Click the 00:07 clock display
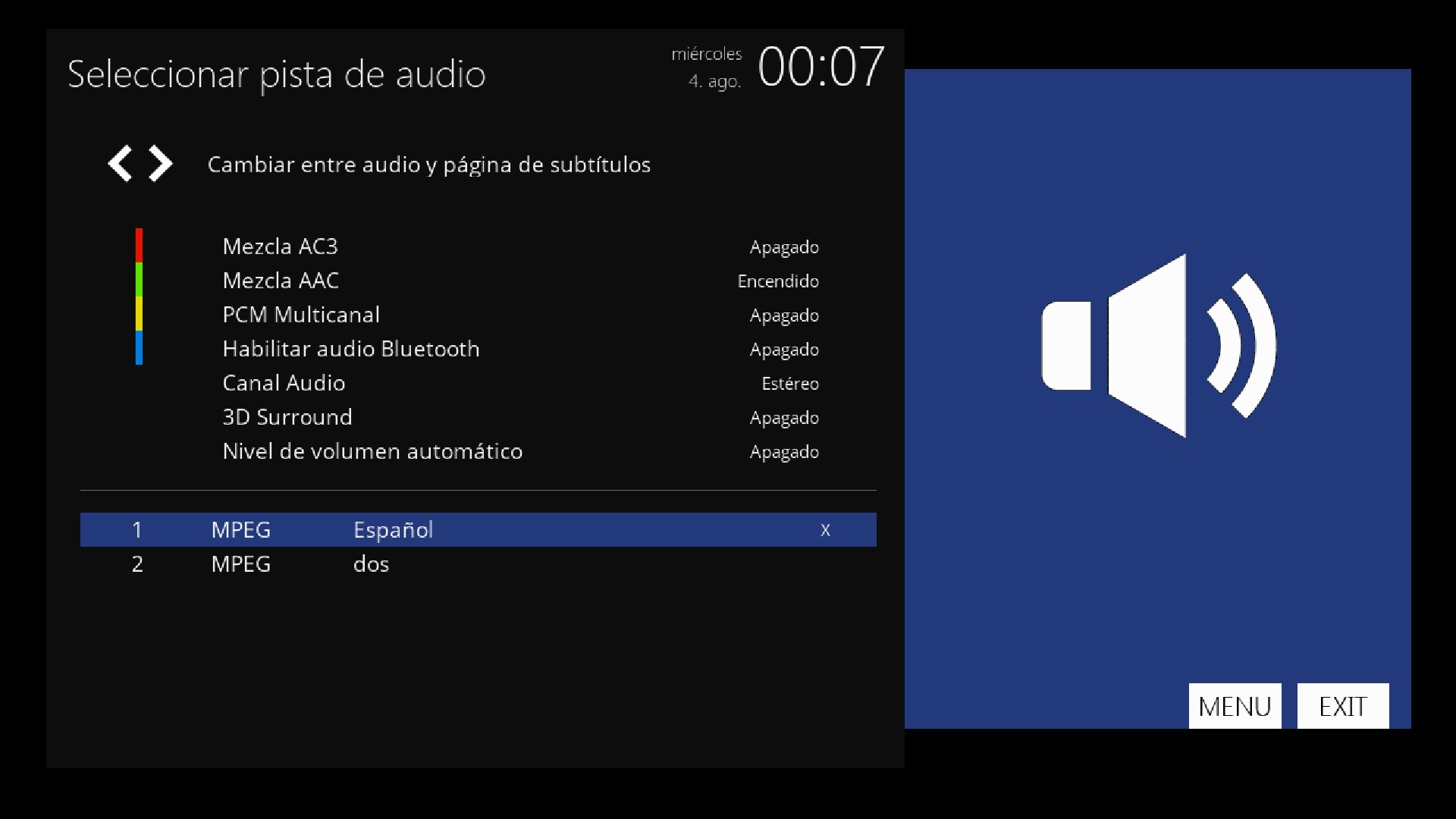Viewport: 1456px width, 819px height. [x=821, y=67]
